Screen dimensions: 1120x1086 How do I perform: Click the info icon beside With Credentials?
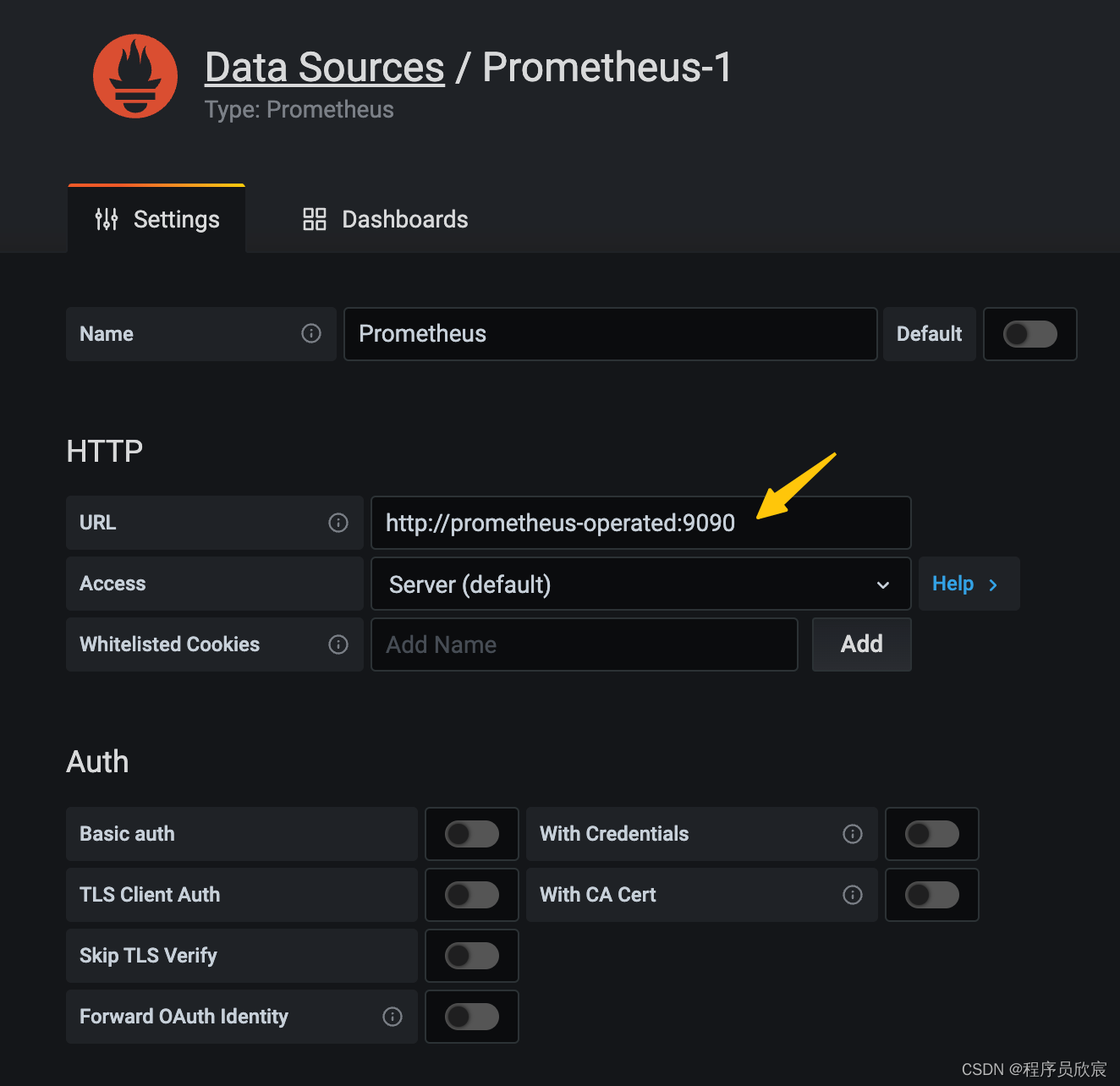click(853, 834)
